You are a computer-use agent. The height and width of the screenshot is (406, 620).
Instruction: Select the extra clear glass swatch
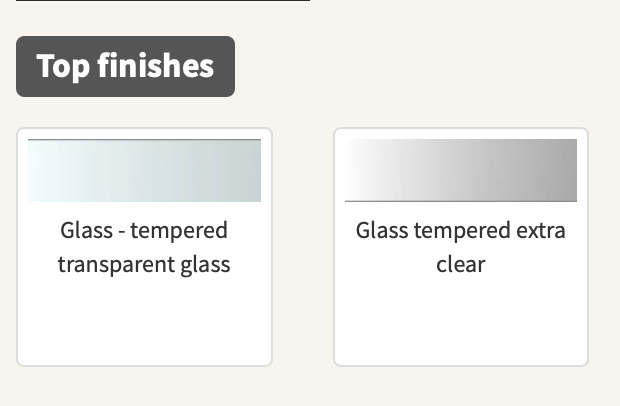pyautogui.click(x=460, y=171)
